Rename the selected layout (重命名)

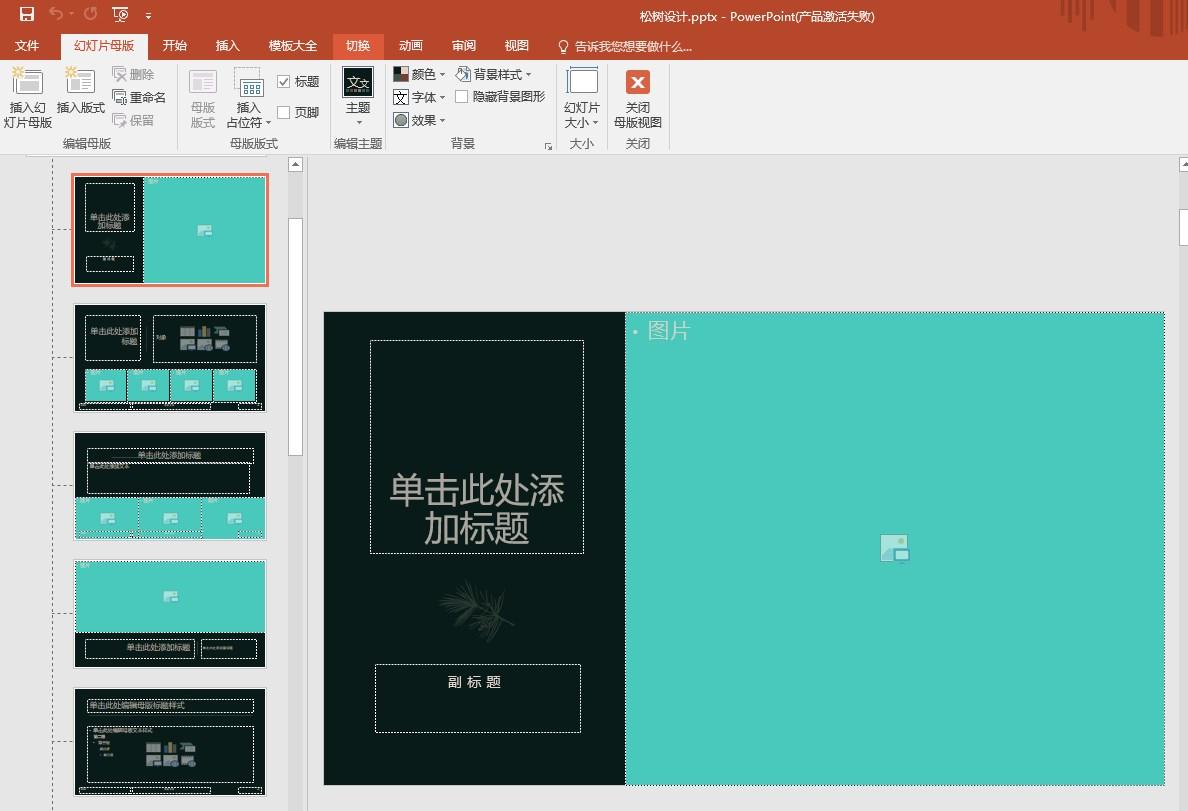tap(139, 97)
